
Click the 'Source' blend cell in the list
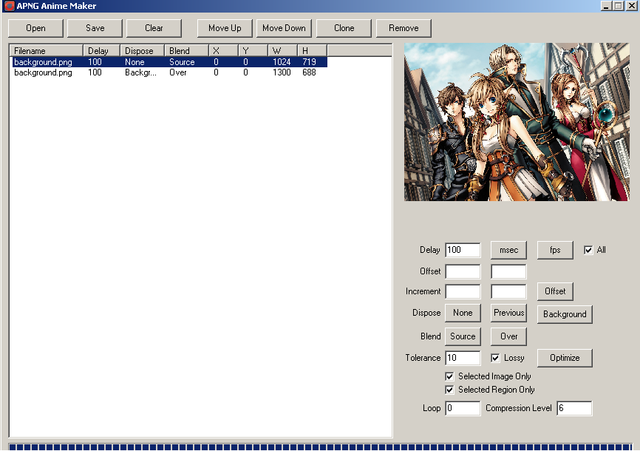tap(182, 62)
